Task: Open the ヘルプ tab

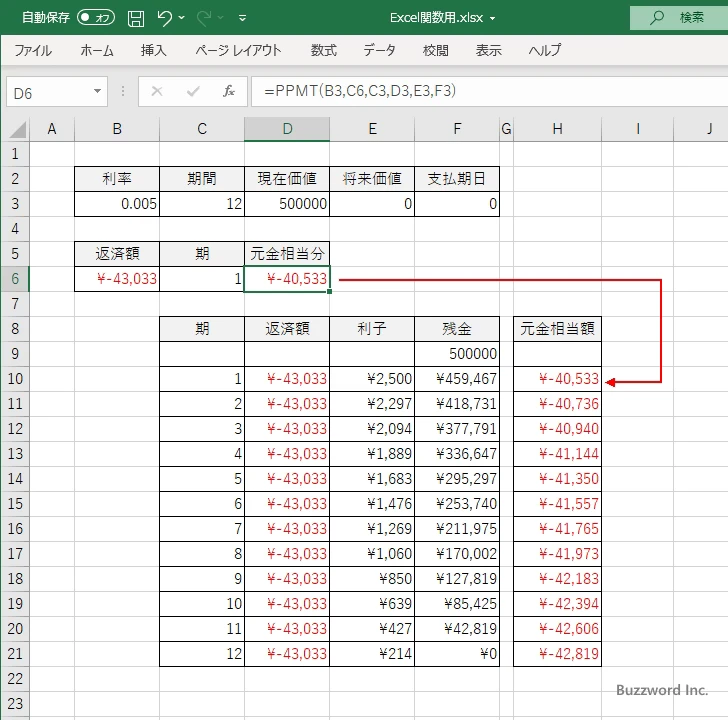Action: (545, 50)
